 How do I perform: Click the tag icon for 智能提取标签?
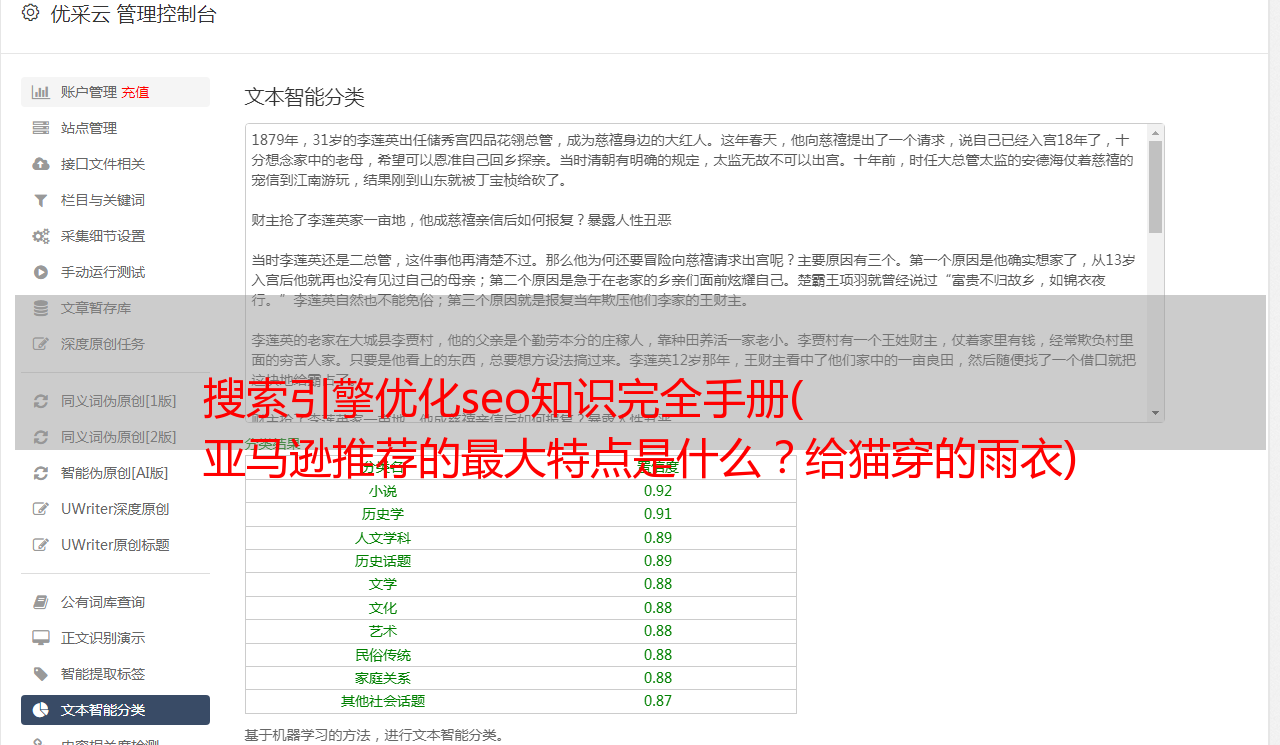(40, 674)
